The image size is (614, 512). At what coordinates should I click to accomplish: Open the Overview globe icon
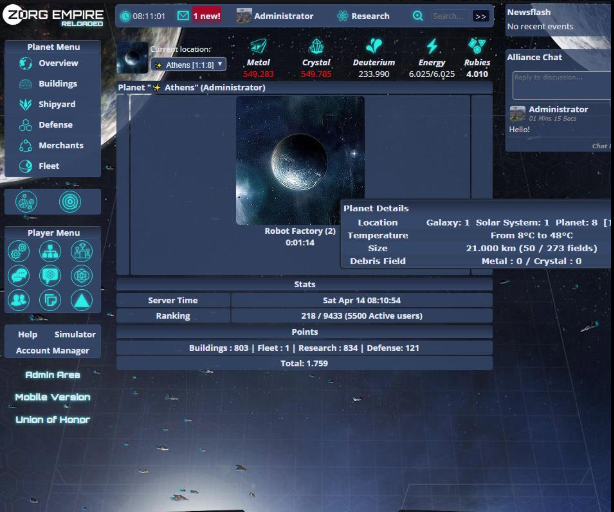pyautogui.click(x=25, y=63)
